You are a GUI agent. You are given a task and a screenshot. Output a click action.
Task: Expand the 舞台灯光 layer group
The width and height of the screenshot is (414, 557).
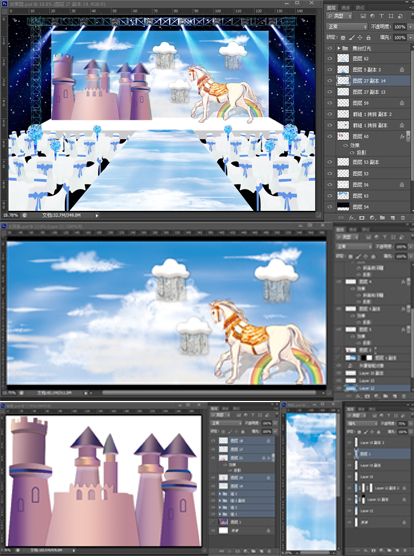click(339, 48)
